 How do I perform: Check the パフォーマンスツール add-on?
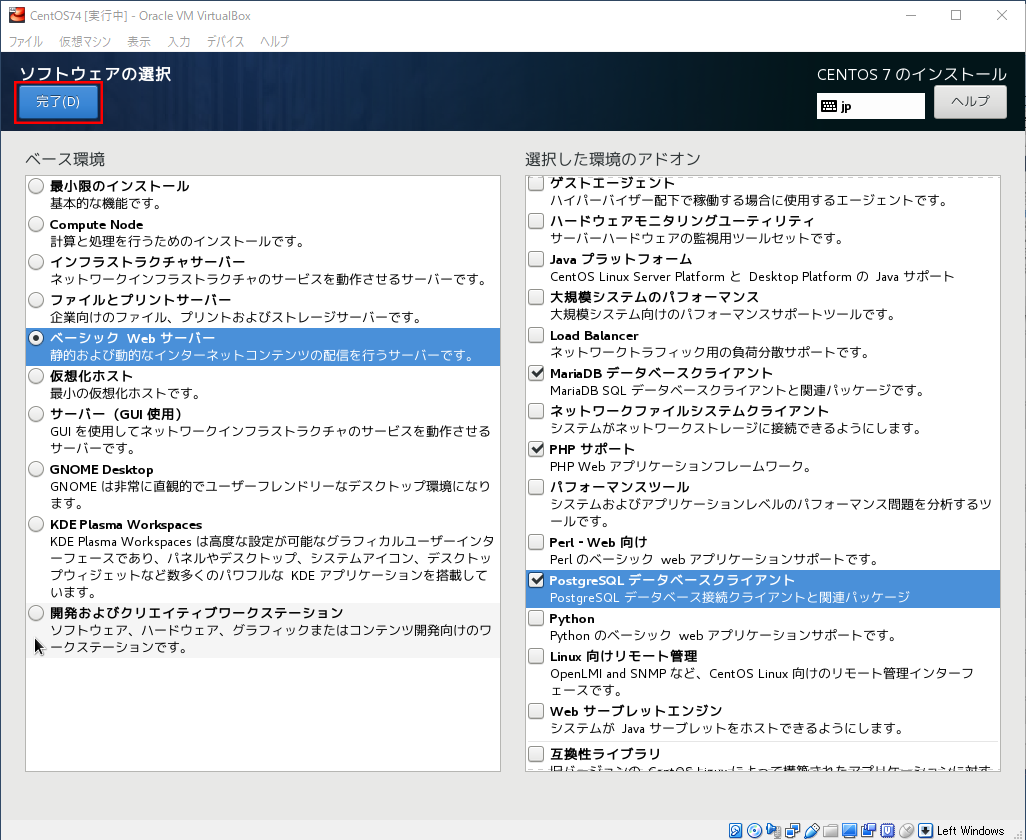536,487
